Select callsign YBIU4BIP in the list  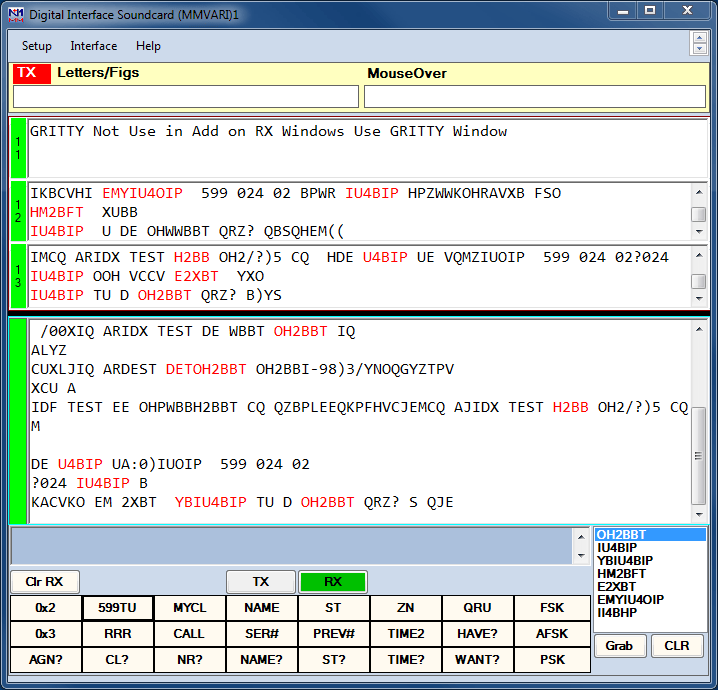coord(650,560)
